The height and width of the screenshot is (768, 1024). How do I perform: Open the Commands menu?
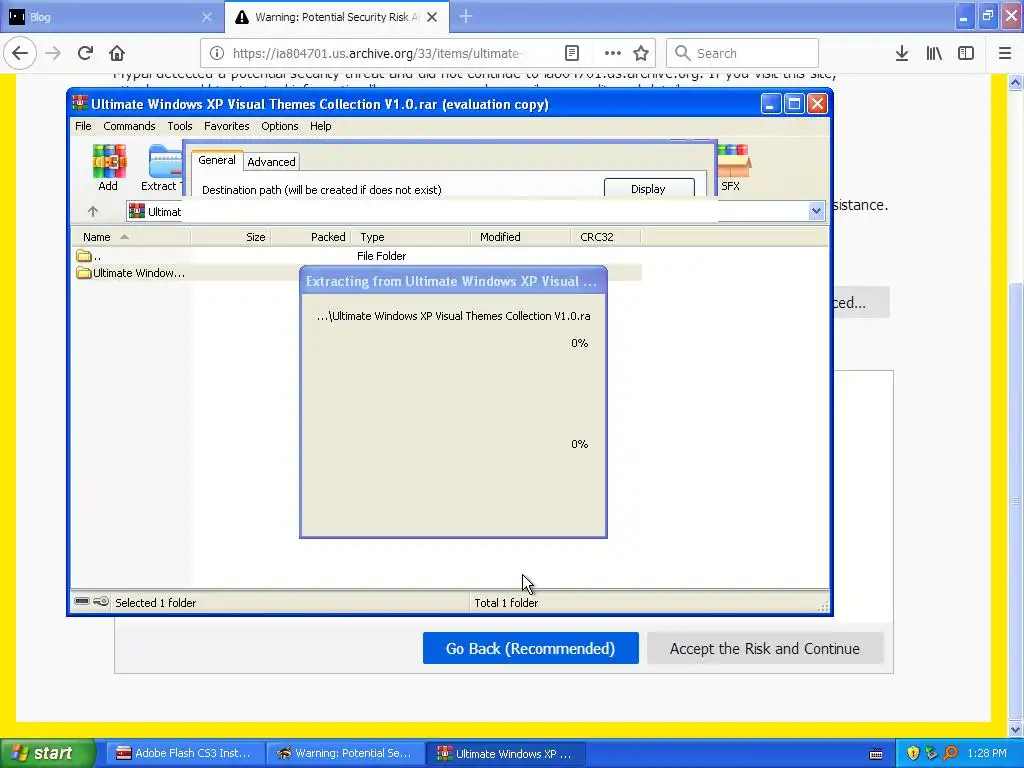tap(129, 126)
